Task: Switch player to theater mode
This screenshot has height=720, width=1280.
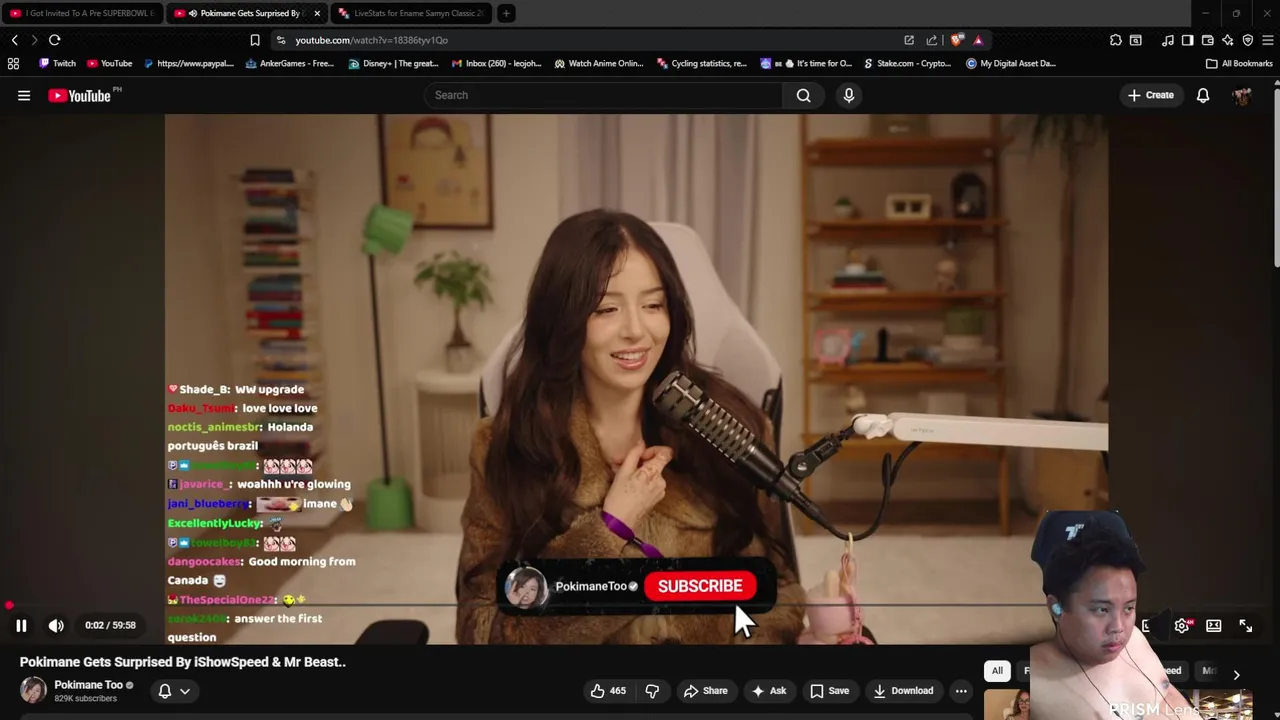Action: pyautogui.click(x=1214, y=626)
